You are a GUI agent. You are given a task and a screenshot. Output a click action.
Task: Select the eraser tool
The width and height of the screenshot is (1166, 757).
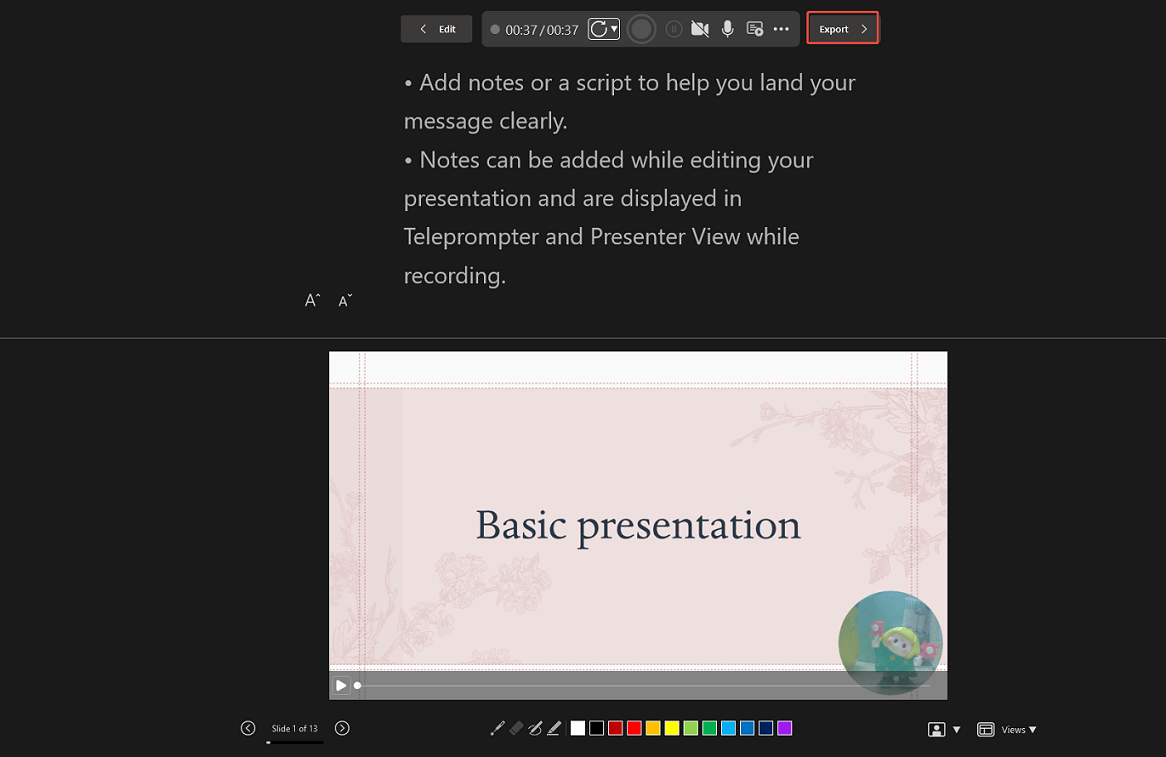point(516,728)
